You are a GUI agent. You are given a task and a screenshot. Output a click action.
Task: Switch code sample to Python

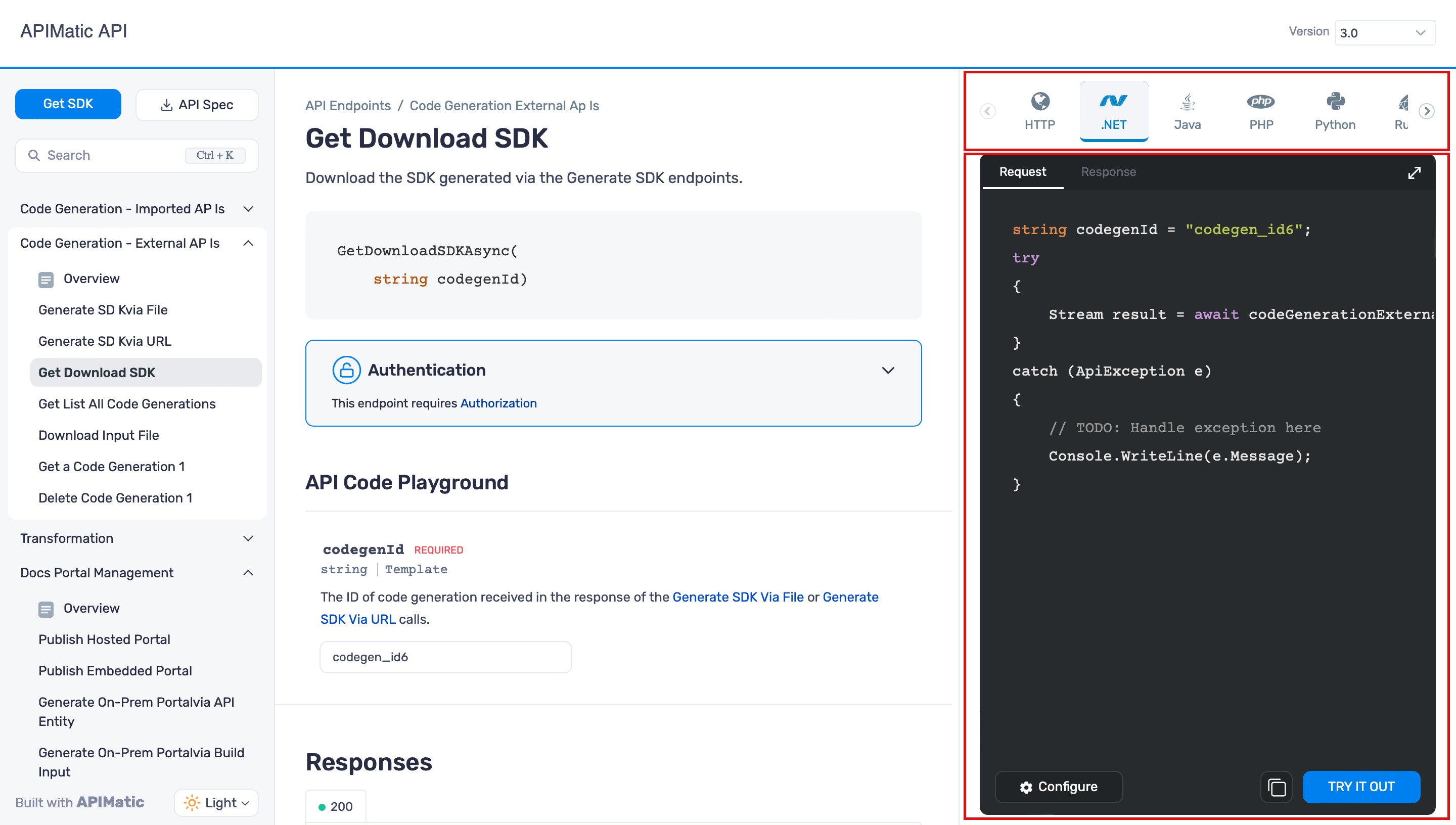click(x=1335, y=111)
